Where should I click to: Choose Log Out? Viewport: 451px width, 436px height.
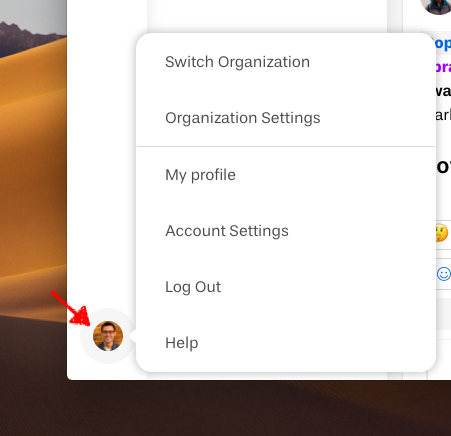click(193, 287)
